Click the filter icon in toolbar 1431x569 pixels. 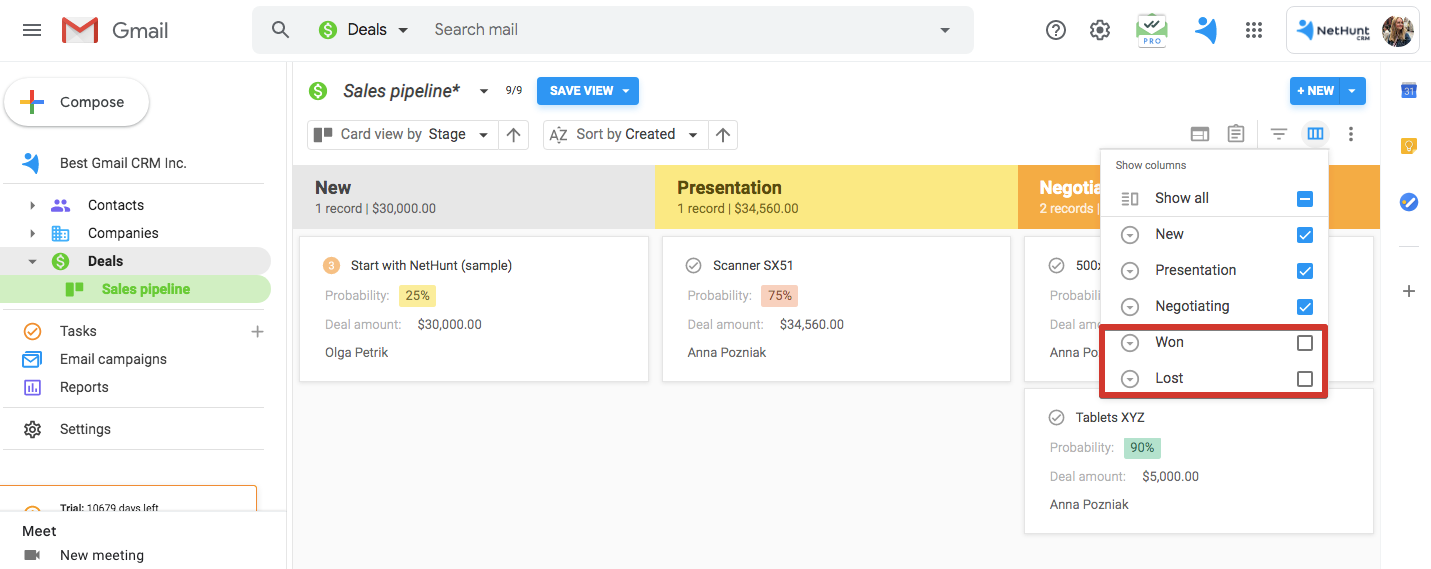pos(1278,134)
